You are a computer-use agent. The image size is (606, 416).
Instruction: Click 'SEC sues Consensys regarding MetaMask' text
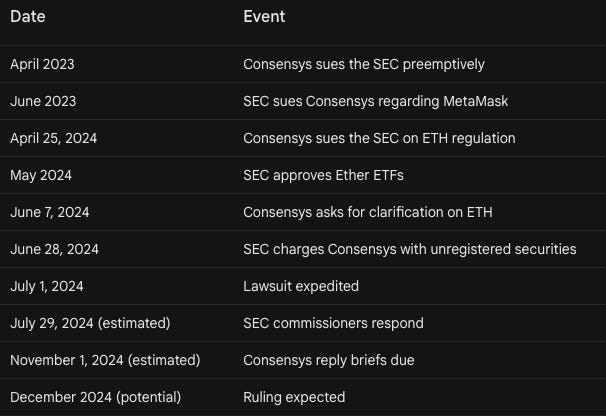coord(377,101)
